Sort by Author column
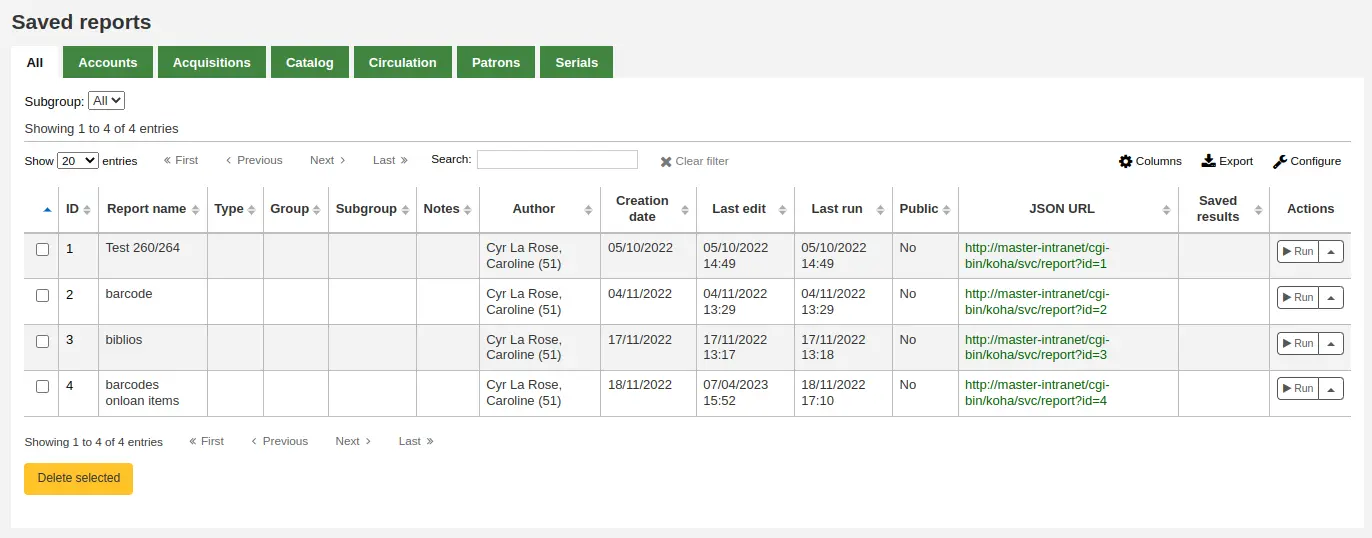The image size is (1372, 538). pos(540,209)
